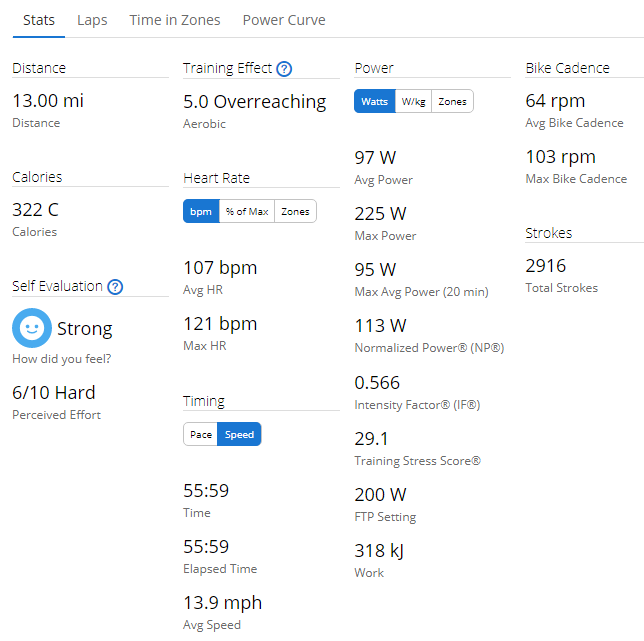Image resolution: width=644 pixels, height=641 pixels.
Task: Click the smiley face feeling icon
Action: [x=32, y=328]
